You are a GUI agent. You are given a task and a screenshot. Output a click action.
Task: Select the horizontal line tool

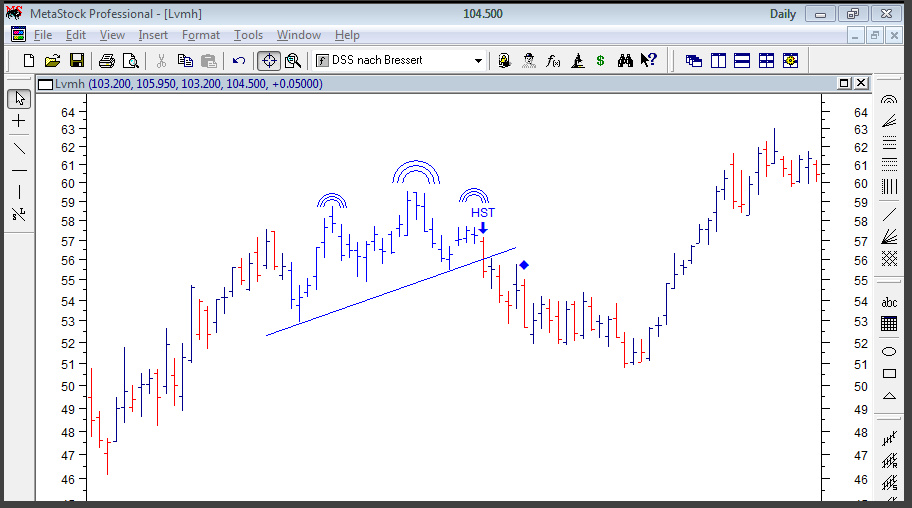(x=19, y=170)
